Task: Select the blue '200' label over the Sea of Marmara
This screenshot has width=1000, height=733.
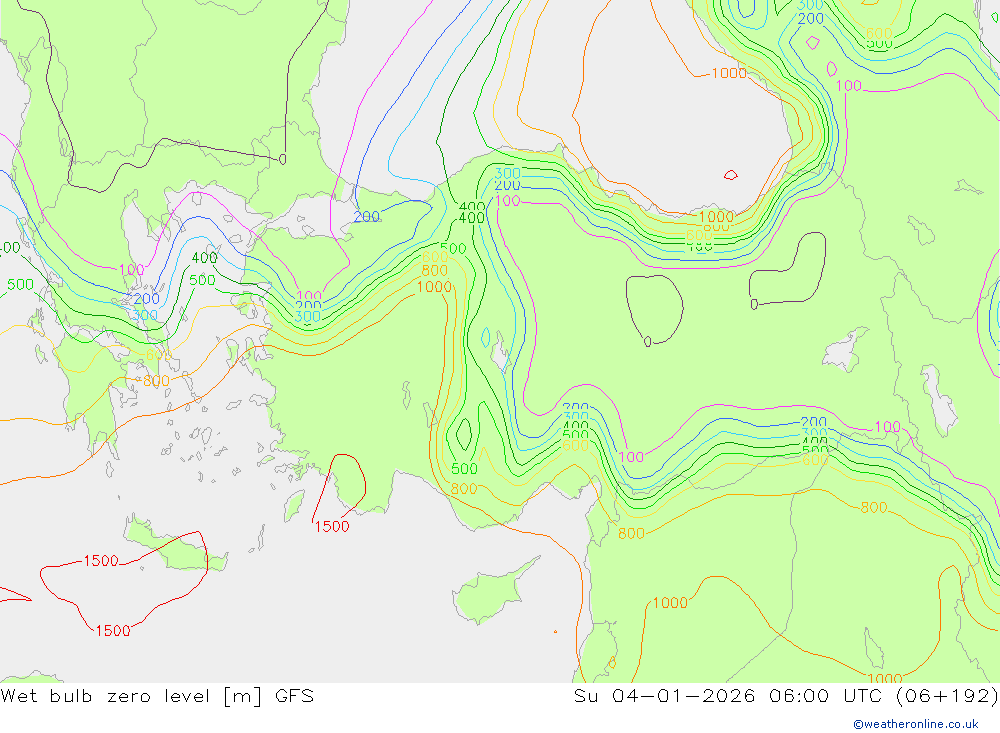Action: 367,217
